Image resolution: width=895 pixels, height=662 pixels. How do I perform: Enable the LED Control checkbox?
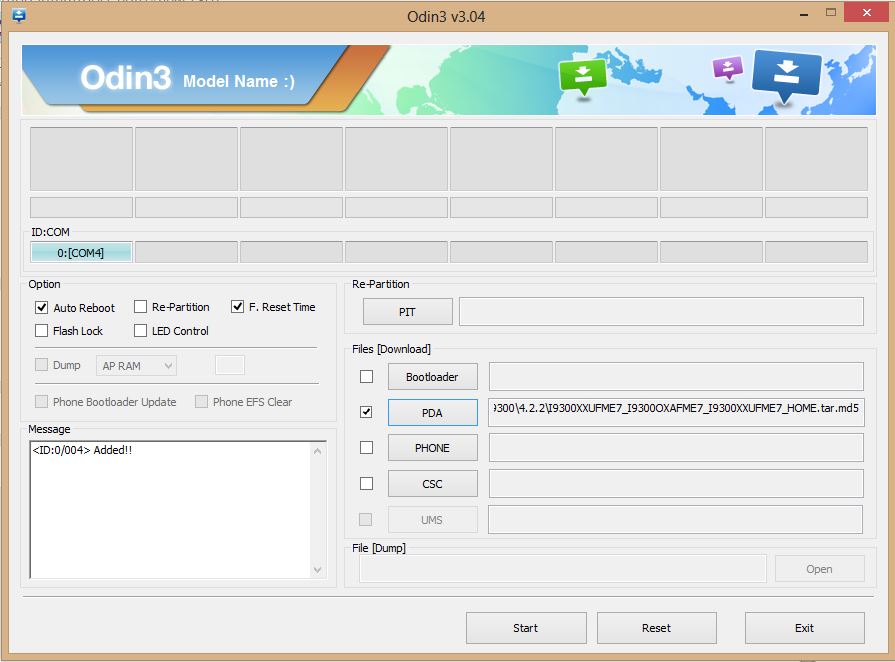click(x=140, y=331)
